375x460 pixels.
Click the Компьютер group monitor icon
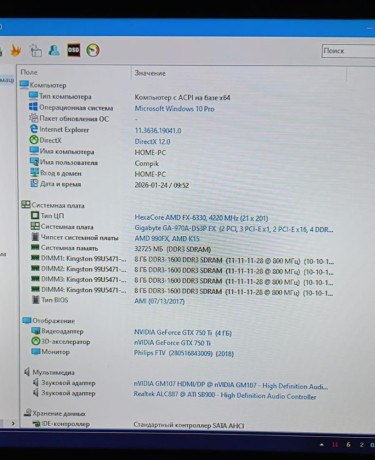coord(24,85)
